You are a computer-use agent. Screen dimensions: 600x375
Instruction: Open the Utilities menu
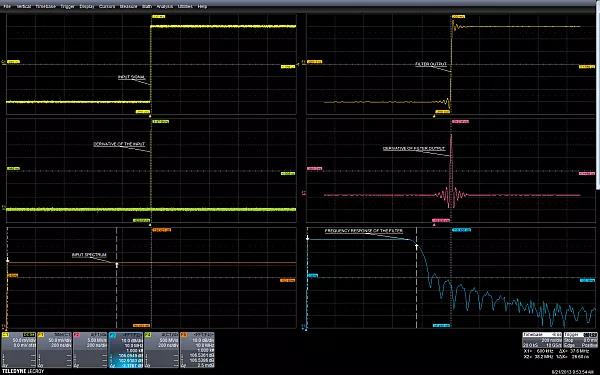(x=185, y=7)
